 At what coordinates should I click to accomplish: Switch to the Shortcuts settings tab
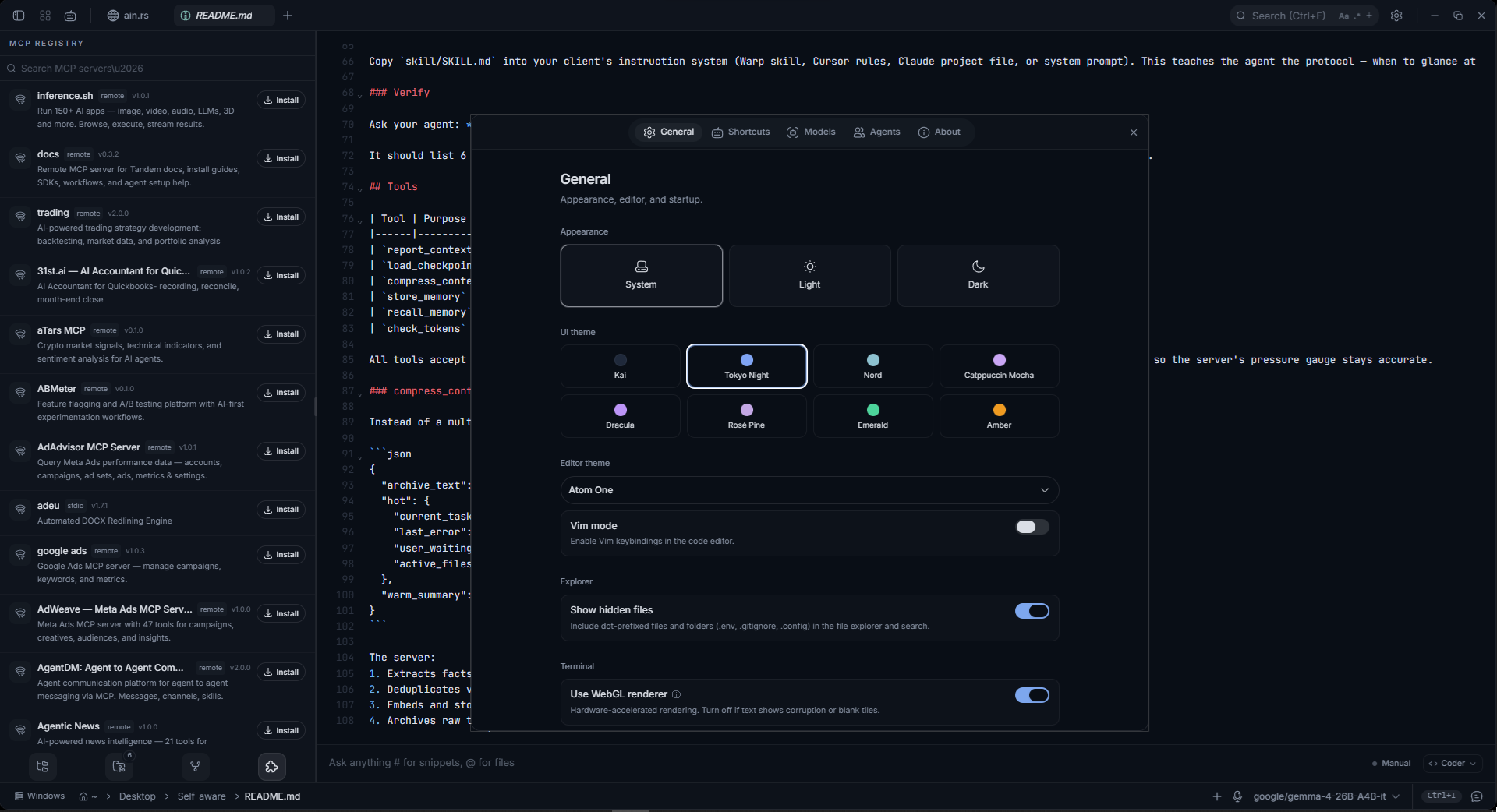[x=741, y=132]
